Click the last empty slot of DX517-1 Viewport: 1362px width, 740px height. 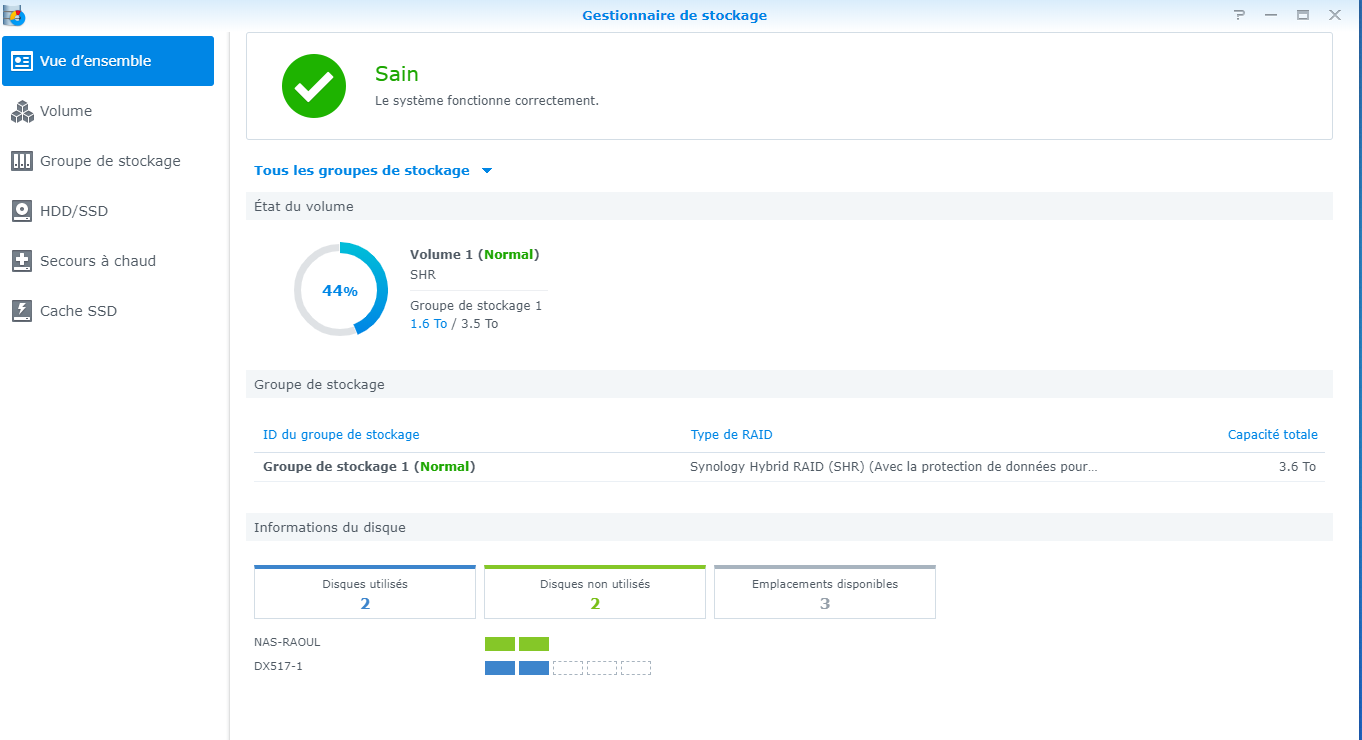pos(636,668)
